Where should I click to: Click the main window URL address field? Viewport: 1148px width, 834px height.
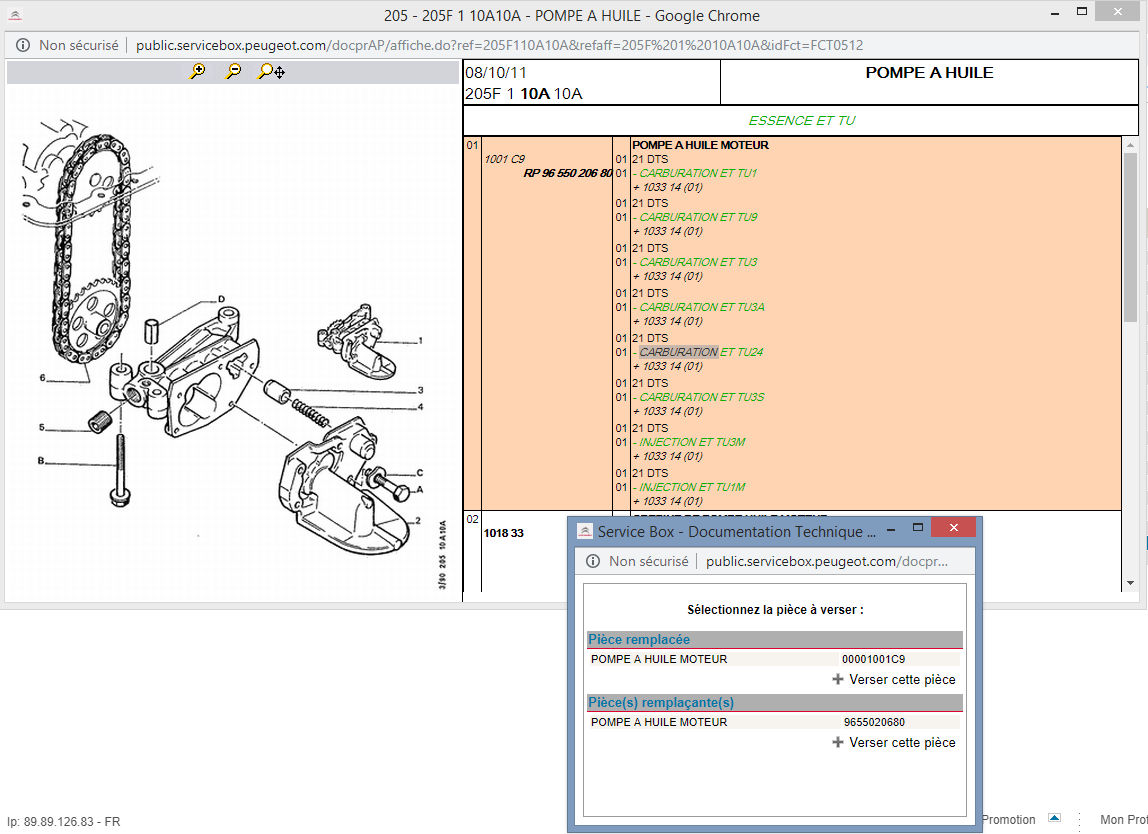[500, 45]
